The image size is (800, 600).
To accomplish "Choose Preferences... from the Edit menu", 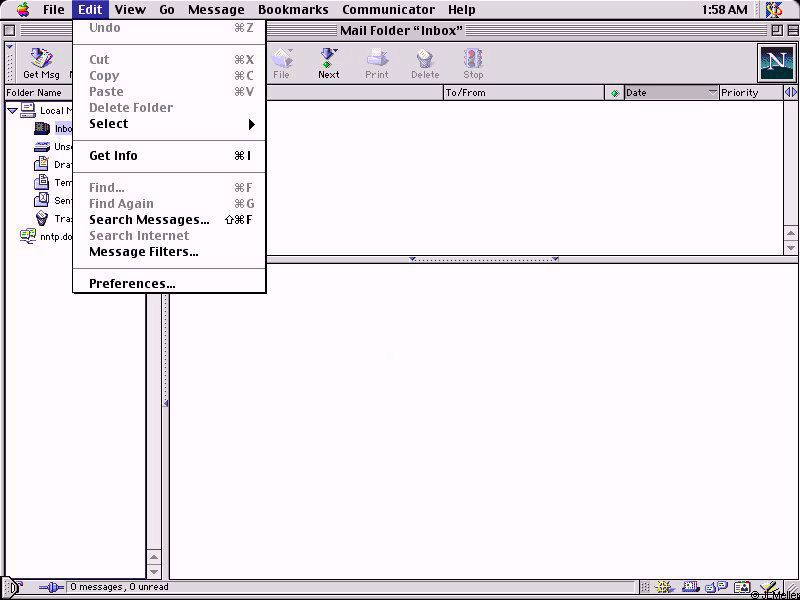I will point(132,284).
